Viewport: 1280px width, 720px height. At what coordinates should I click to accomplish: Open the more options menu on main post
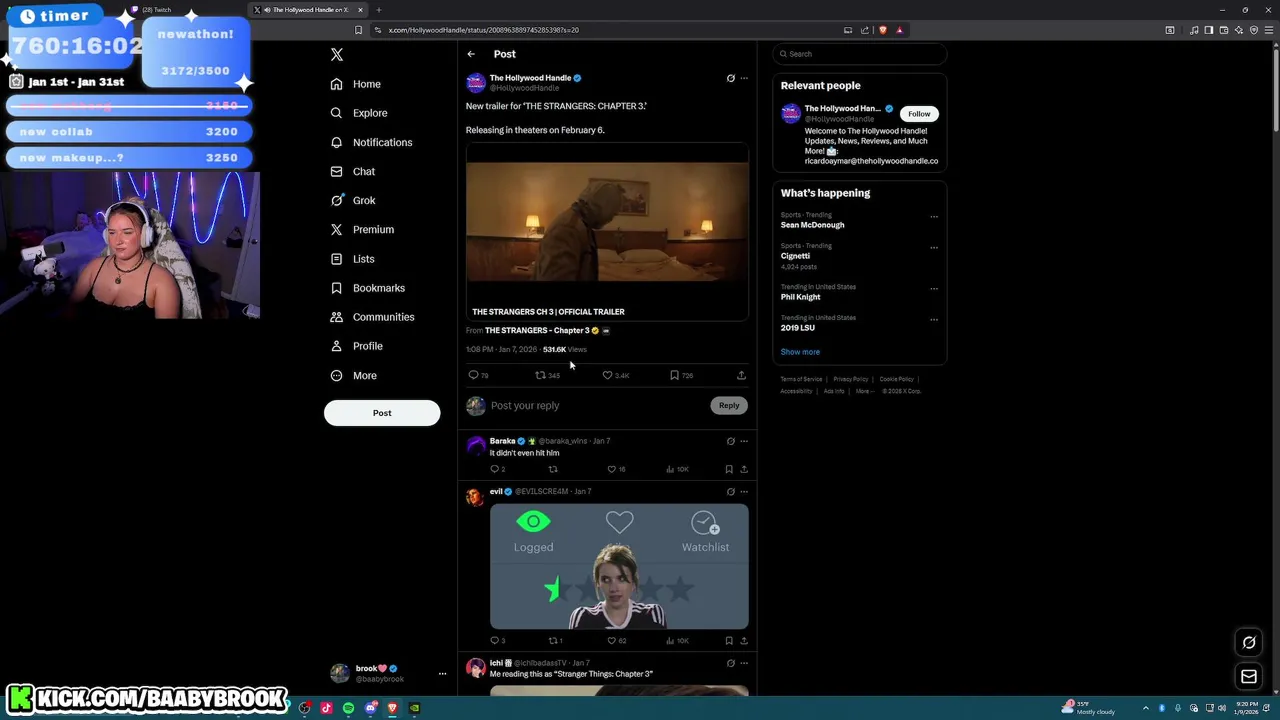click(744, 78)
